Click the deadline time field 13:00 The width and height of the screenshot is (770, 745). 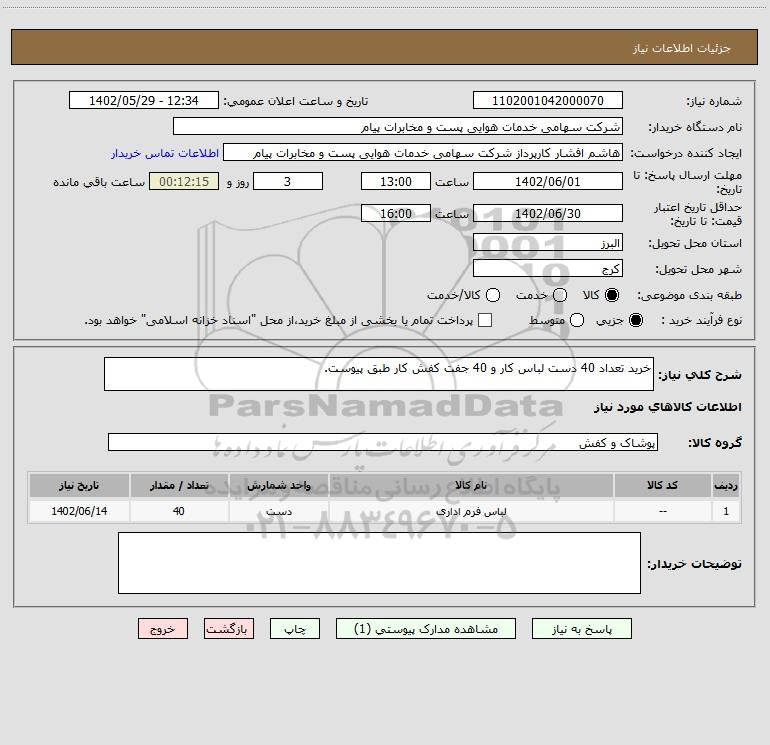(396, 181)
